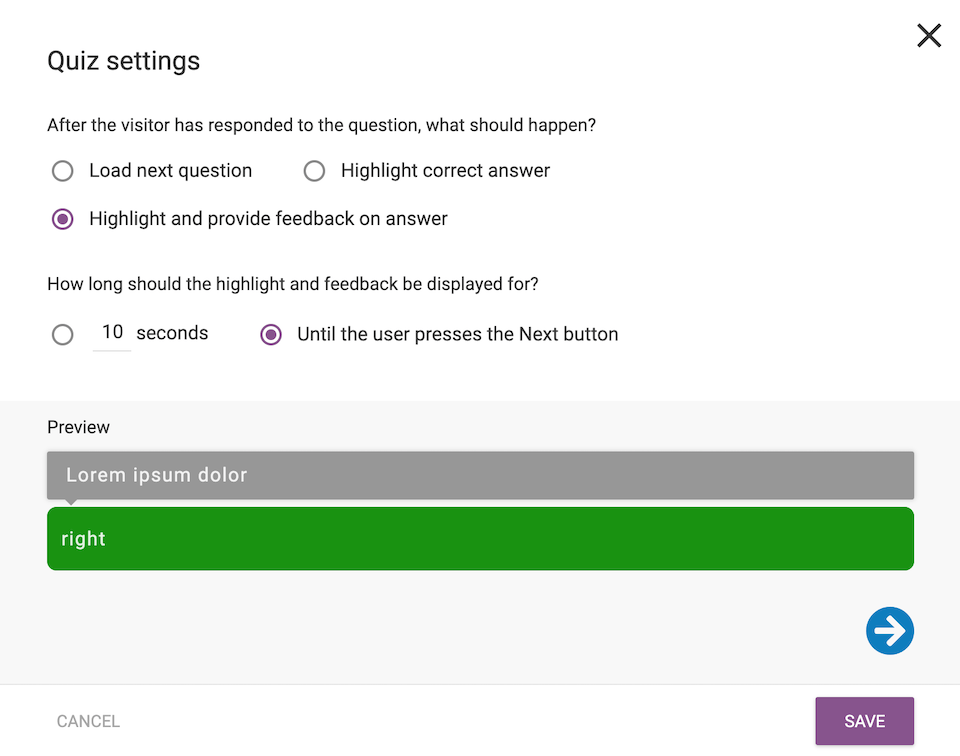Image resolution: width=960 pixels, height=756 pixels.
Task: Click the green "right" answer in preview
Action: pyautogui.click(x=480, y=539)
